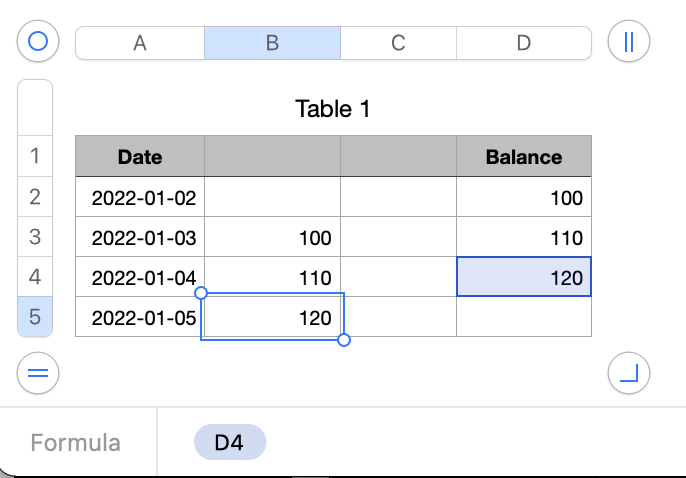The image size is (686, 478).
Task: Select the Balance header cell
Action: tap(524, 156)
